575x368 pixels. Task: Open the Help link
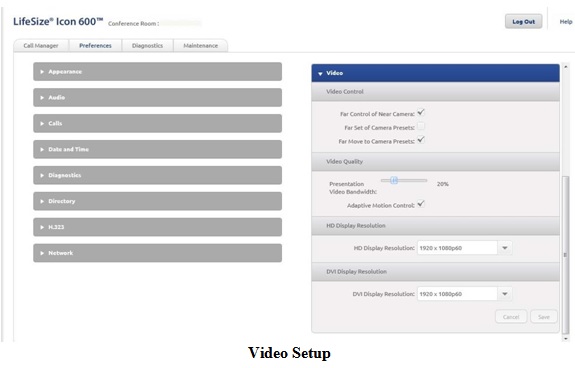point(565,22)
